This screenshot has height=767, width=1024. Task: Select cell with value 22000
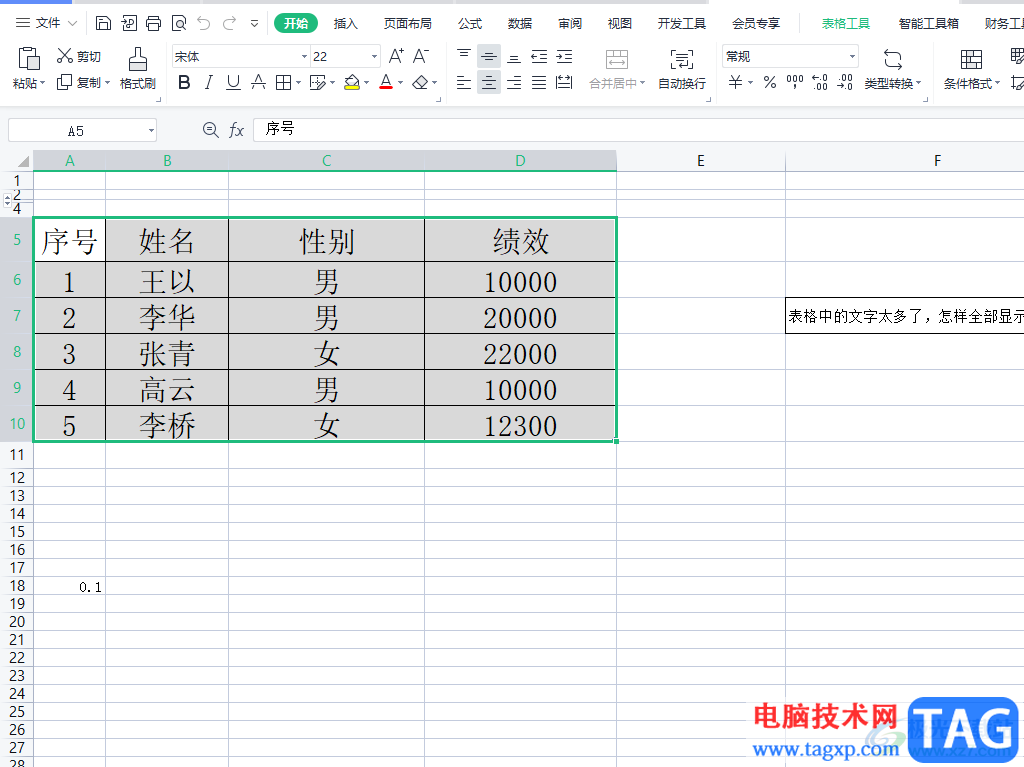(x=520, y=352)
